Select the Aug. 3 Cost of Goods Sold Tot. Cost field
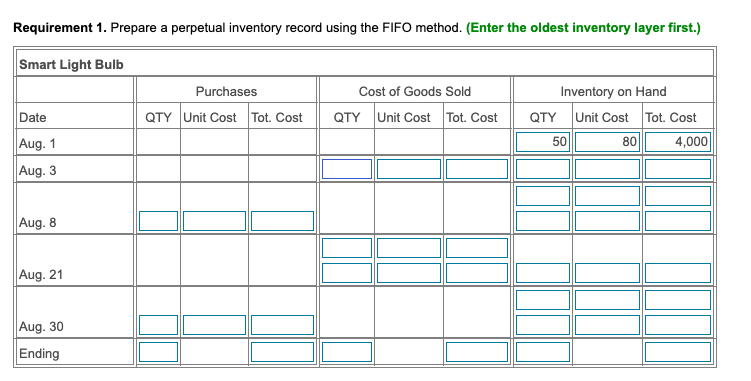The width and height of the screenshot is (751, 381). coord(477,169)
